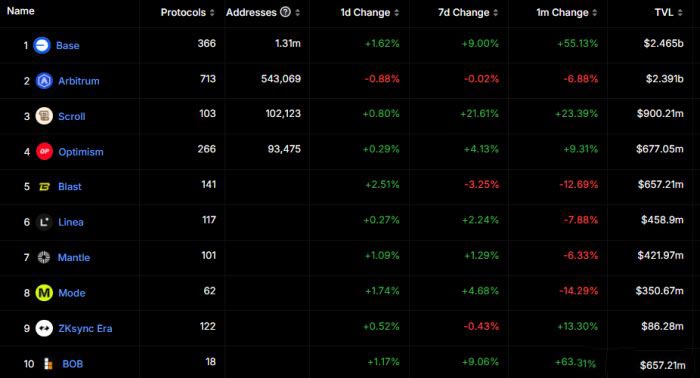Click the Name column header

pos(21,11)
